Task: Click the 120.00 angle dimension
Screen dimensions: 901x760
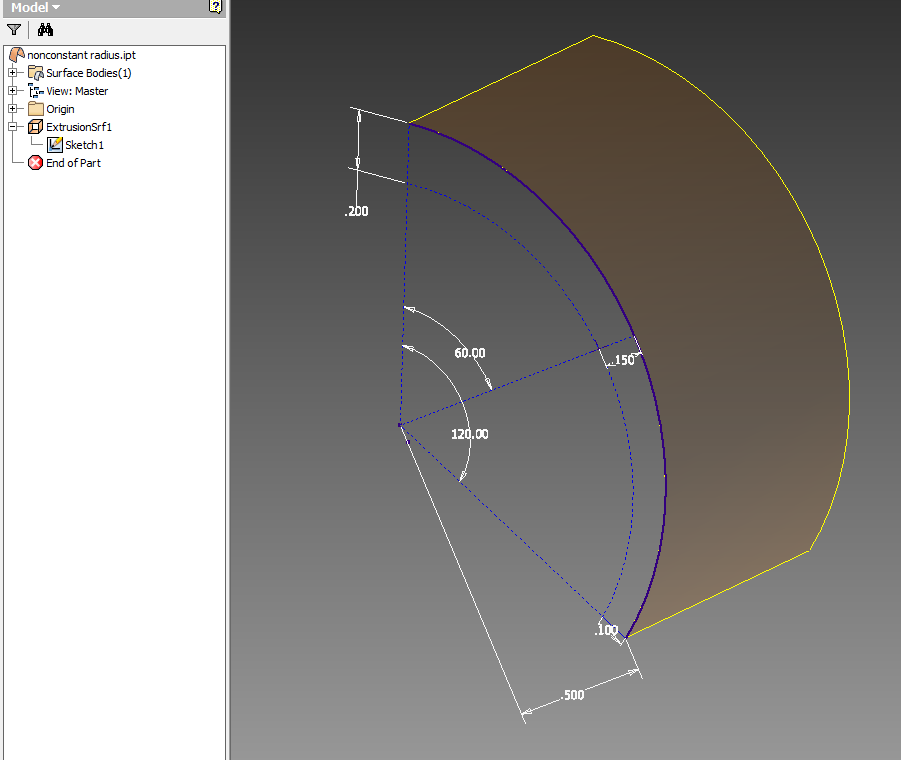Action: 469,434
